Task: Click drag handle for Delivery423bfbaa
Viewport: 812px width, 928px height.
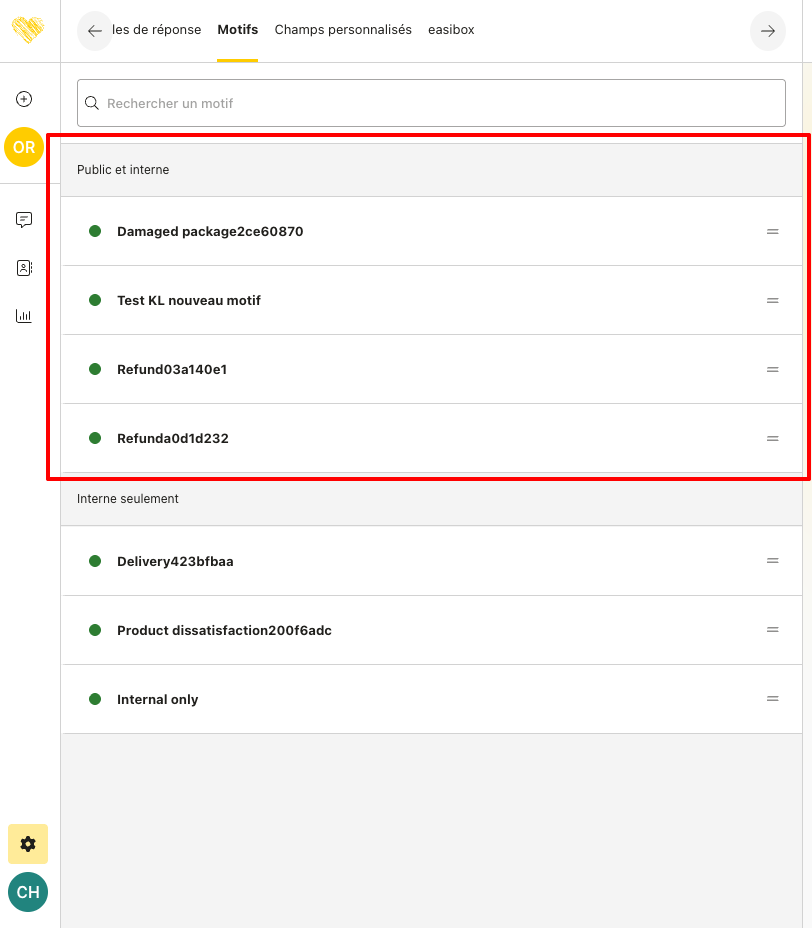Action: (772, 561)
